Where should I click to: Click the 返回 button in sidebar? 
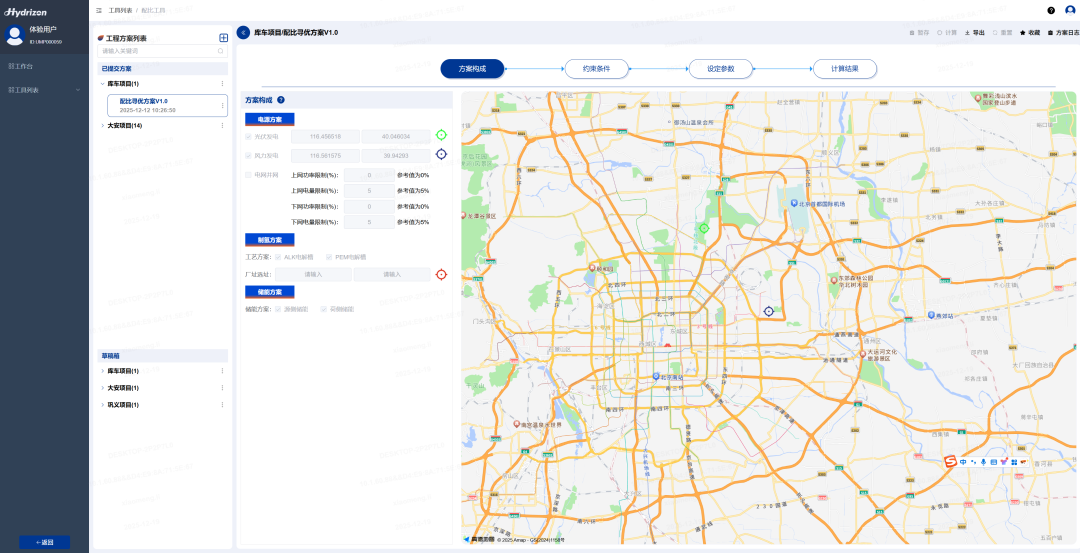pyautogui.click(x=44, y=542)
